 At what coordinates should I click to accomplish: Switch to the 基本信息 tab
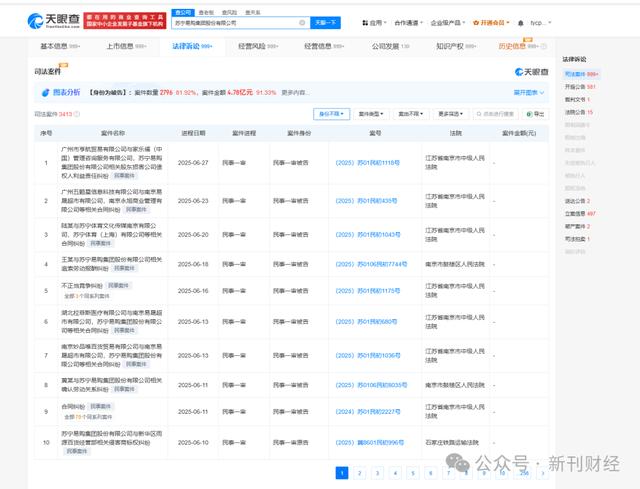(x=60, y=47)
